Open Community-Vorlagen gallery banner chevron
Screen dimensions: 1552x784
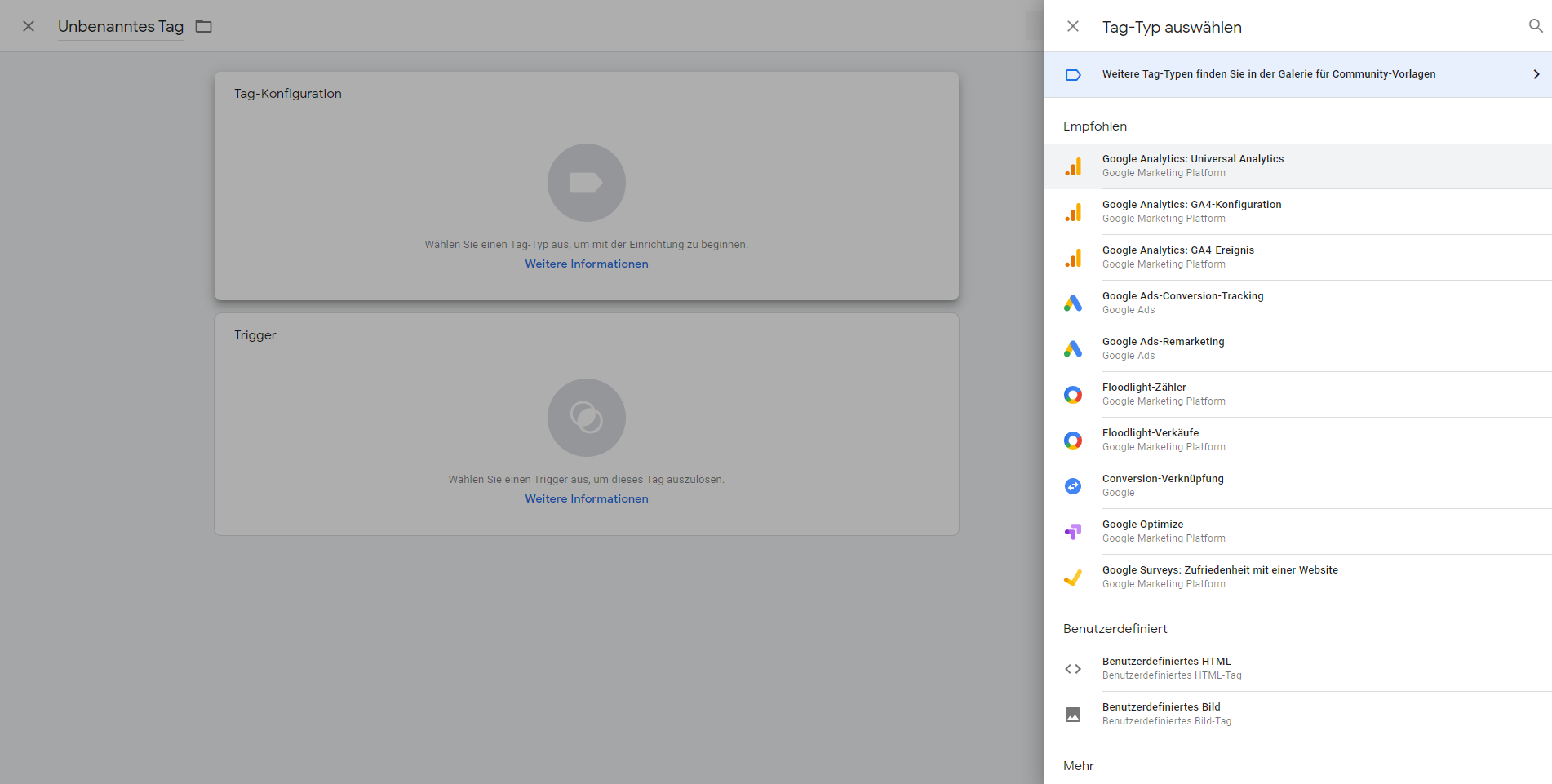[x=1536, y=74]
